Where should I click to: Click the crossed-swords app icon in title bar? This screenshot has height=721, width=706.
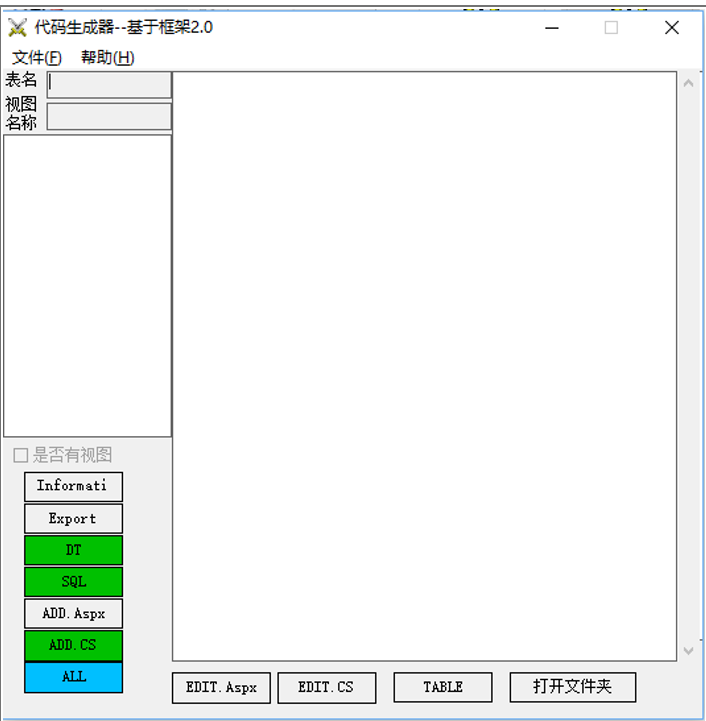coord(17,28)
